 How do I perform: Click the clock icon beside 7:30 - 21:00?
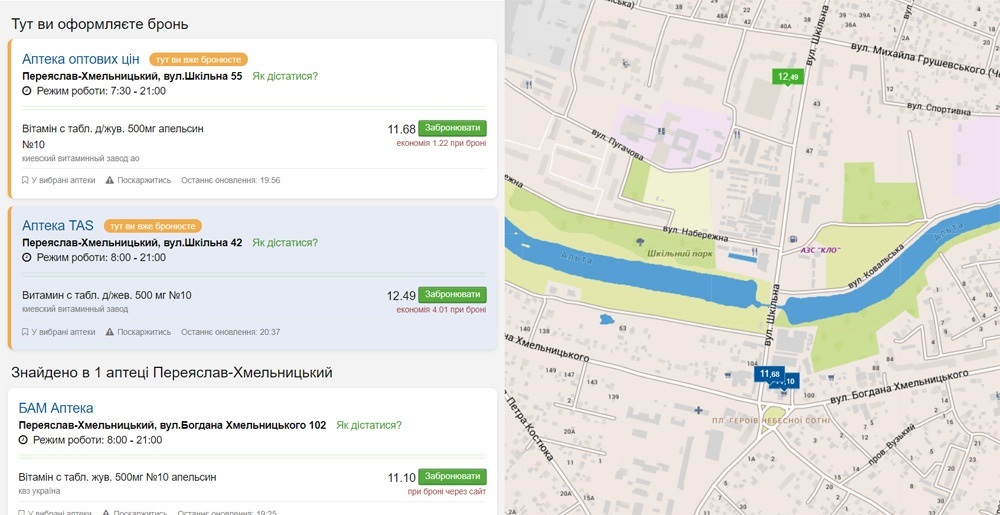tap(27, 91)
